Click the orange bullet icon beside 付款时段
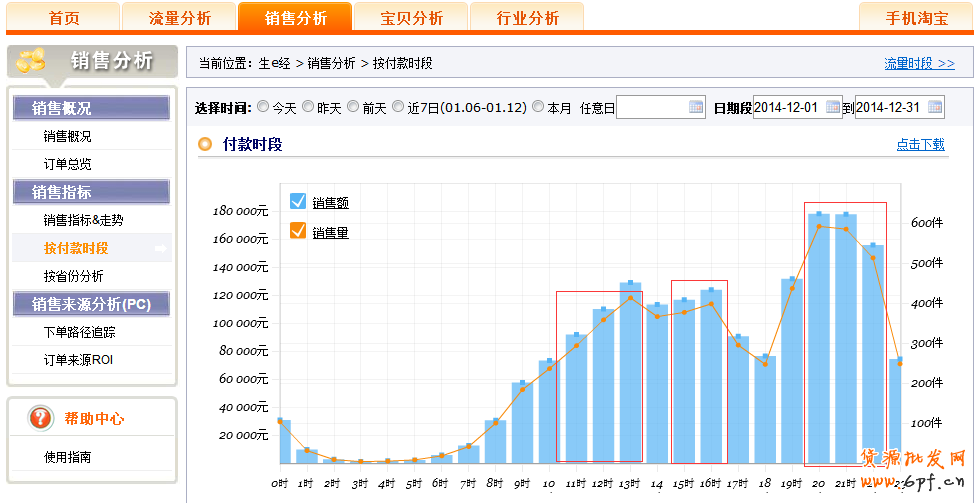This screenshot has height=503, width=975. [x=205, y=144]
